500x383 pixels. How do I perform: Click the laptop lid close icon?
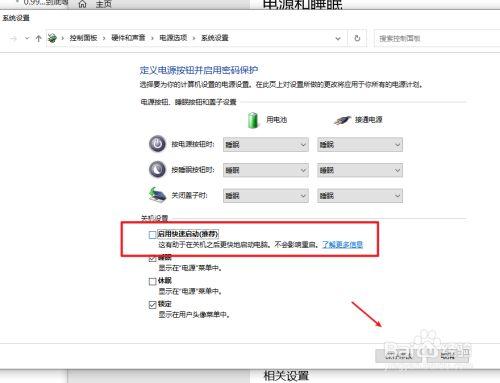(157, 195)
